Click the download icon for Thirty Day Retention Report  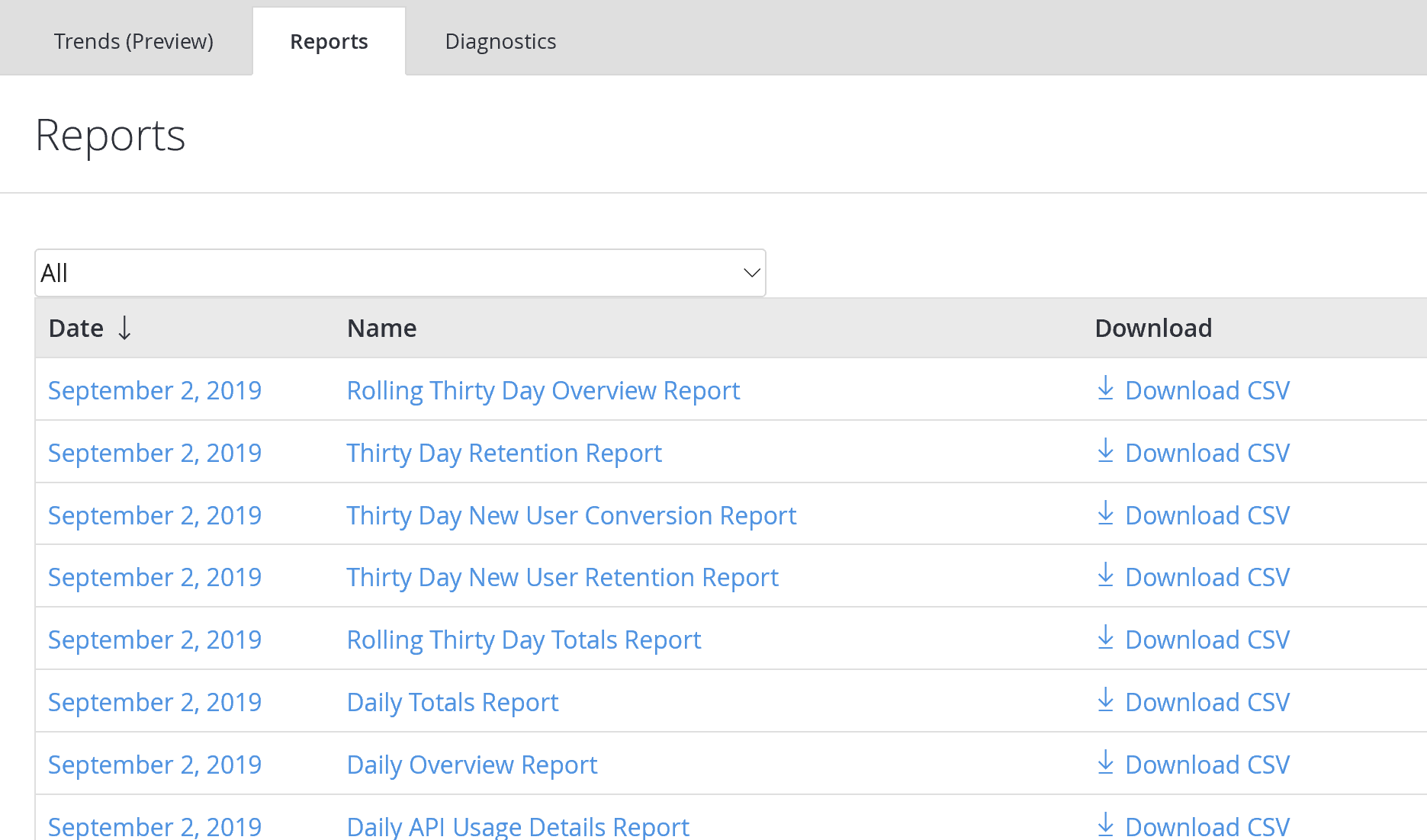click(x=1106, y=452)
